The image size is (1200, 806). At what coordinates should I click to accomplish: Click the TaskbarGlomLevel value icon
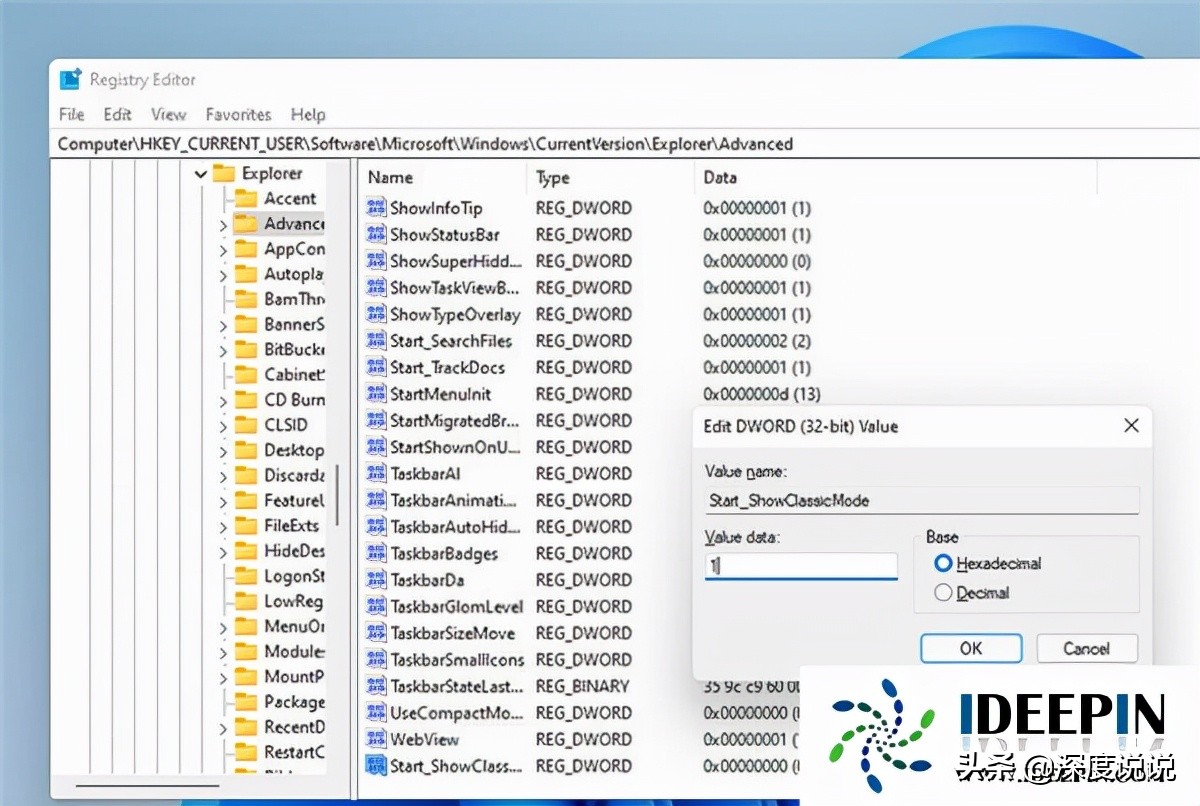[376, 606]
